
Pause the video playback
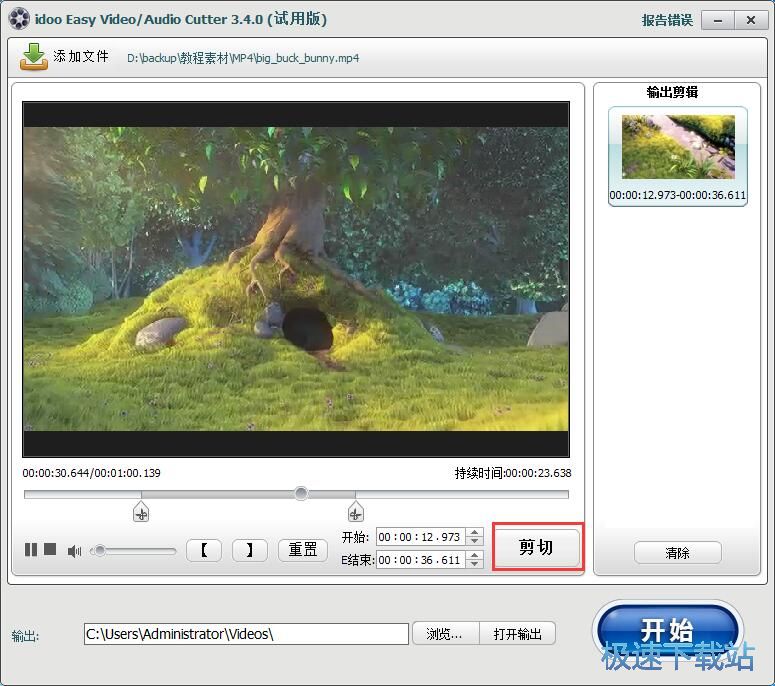point(31,550)
